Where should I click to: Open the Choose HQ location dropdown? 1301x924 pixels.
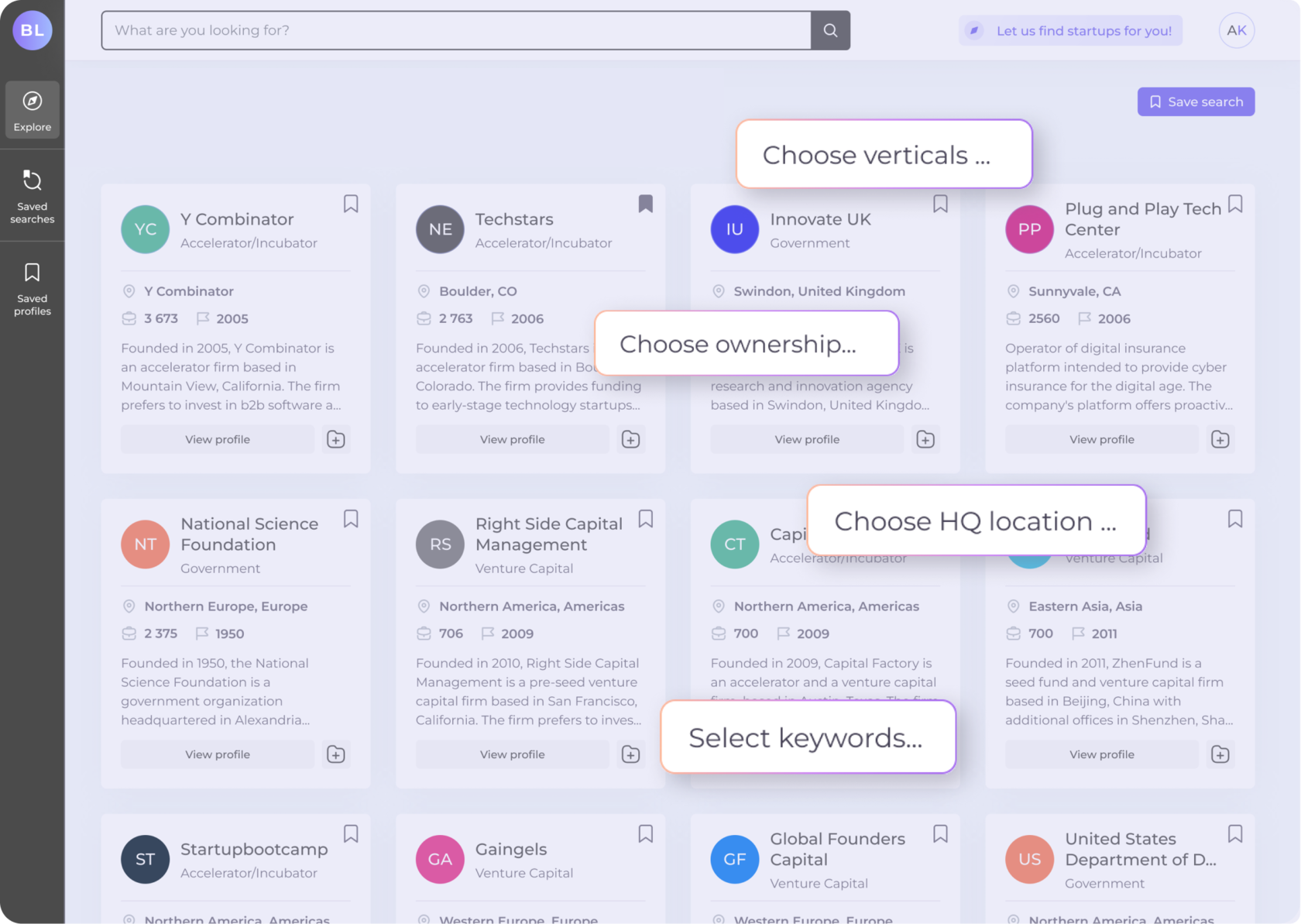point(977,520)
